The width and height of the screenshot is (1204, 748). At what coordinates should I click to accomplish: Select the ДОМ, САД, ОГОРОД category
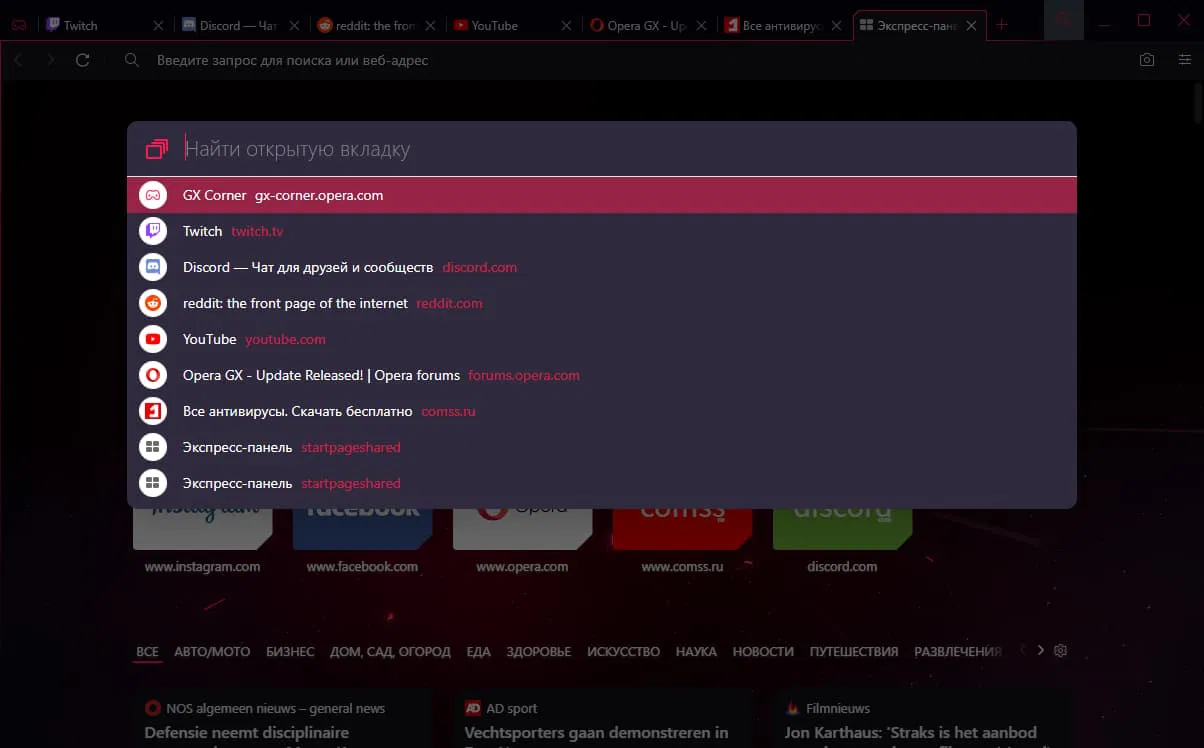click(390, 651)
